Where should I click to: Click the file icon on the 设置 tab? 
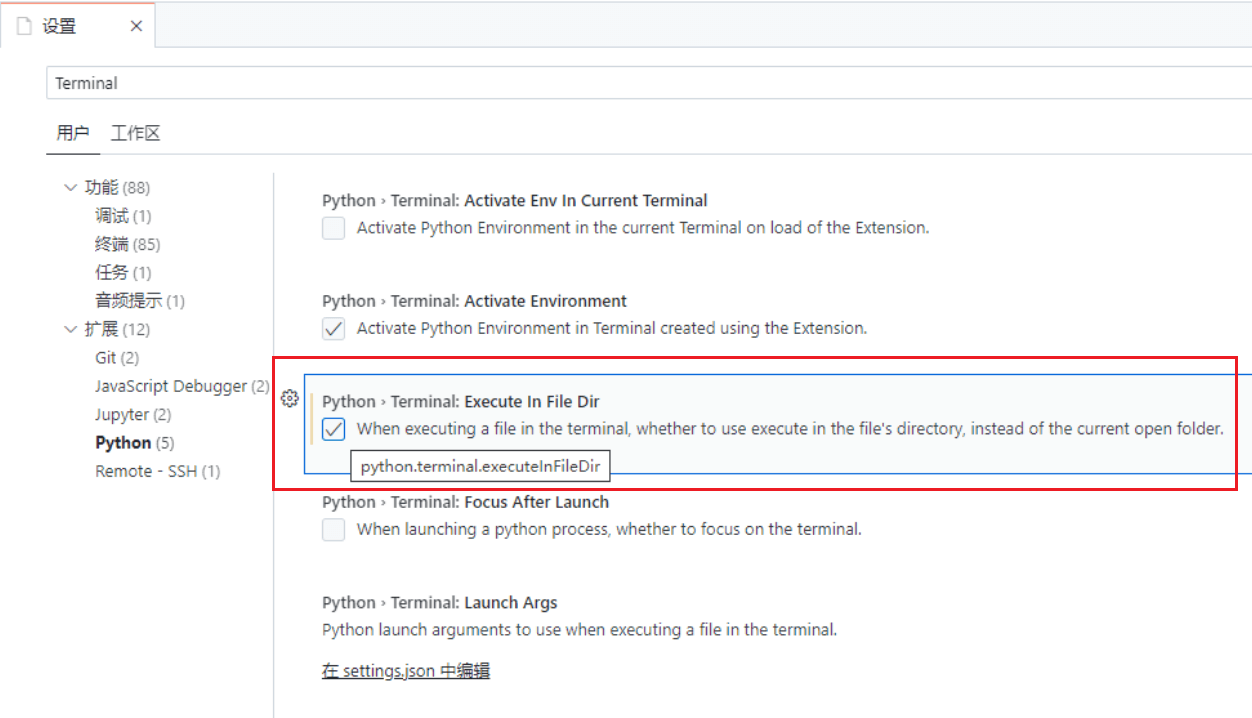point(24,26)
